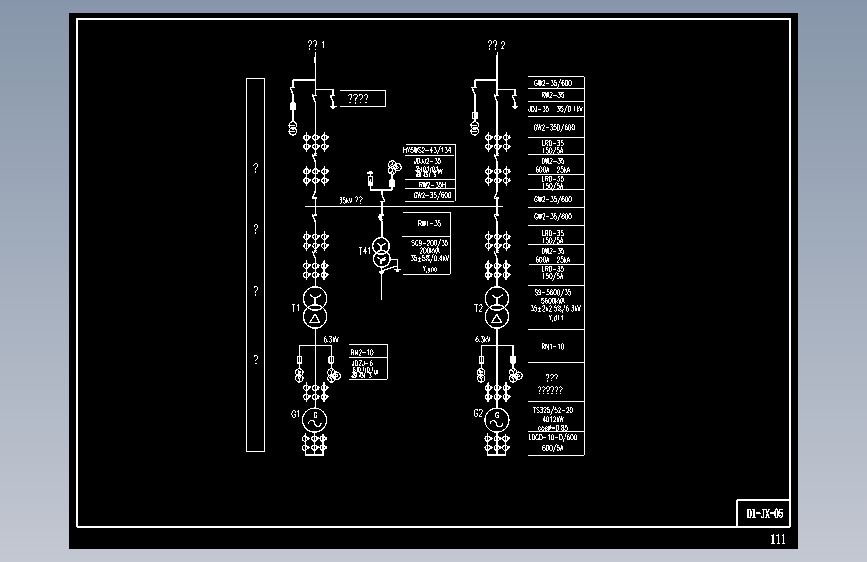Click the 6.3kV label below T2
The height and width of the screenshot is (562, 867).
click(482, 339)
